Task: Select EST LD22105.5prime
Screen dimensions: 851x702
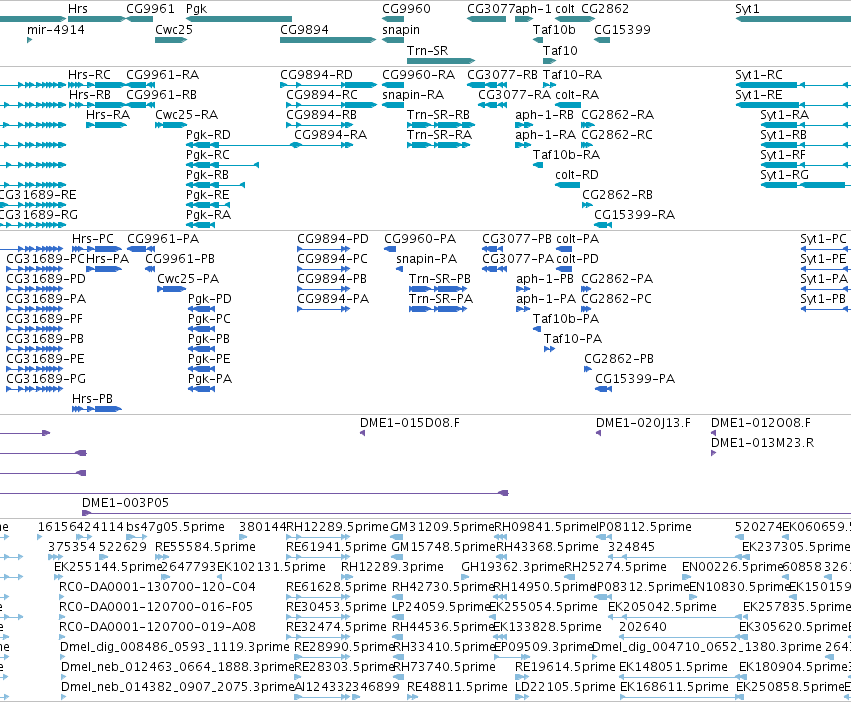Action: pyautogui.click(x=565, y=687)
